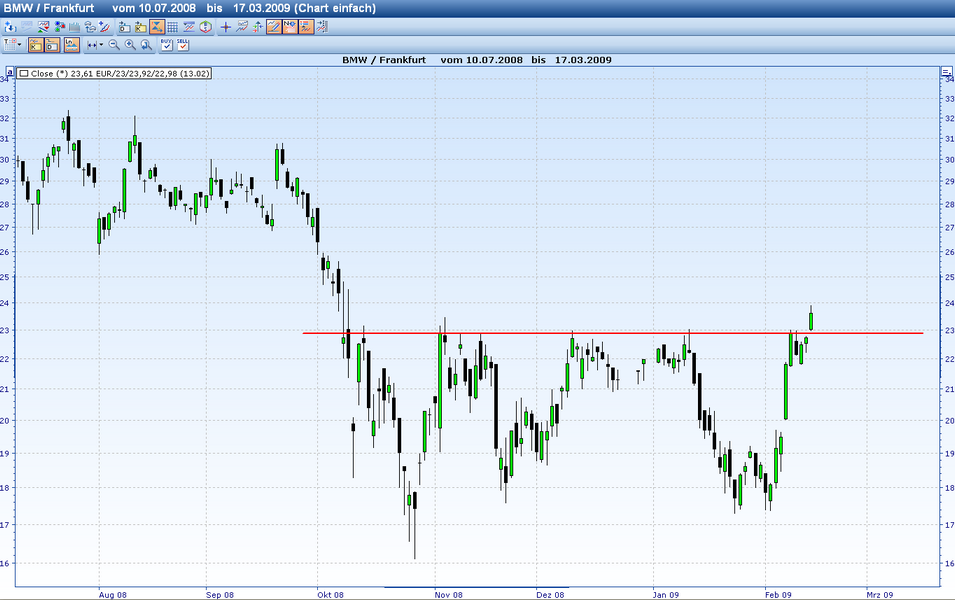
Task: Click the zoom in magnifier icon
Action: point(130,44)
